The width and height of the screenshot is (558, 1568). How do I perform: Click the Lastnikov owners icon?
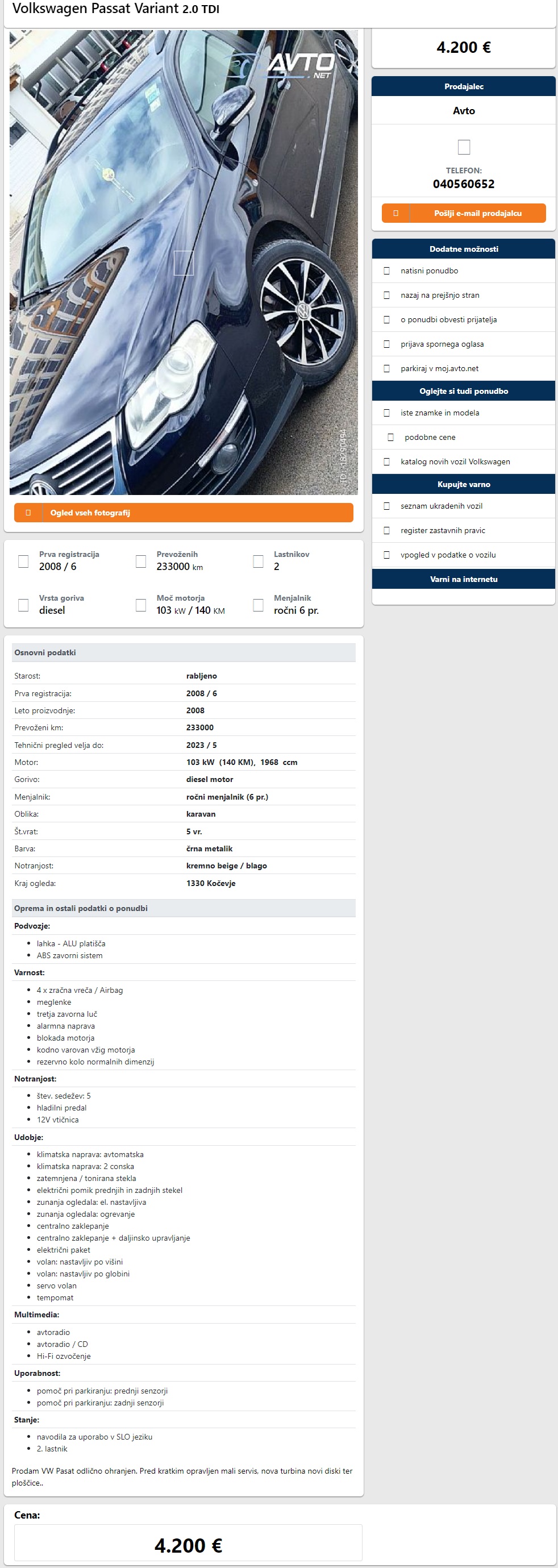(258, 561)
